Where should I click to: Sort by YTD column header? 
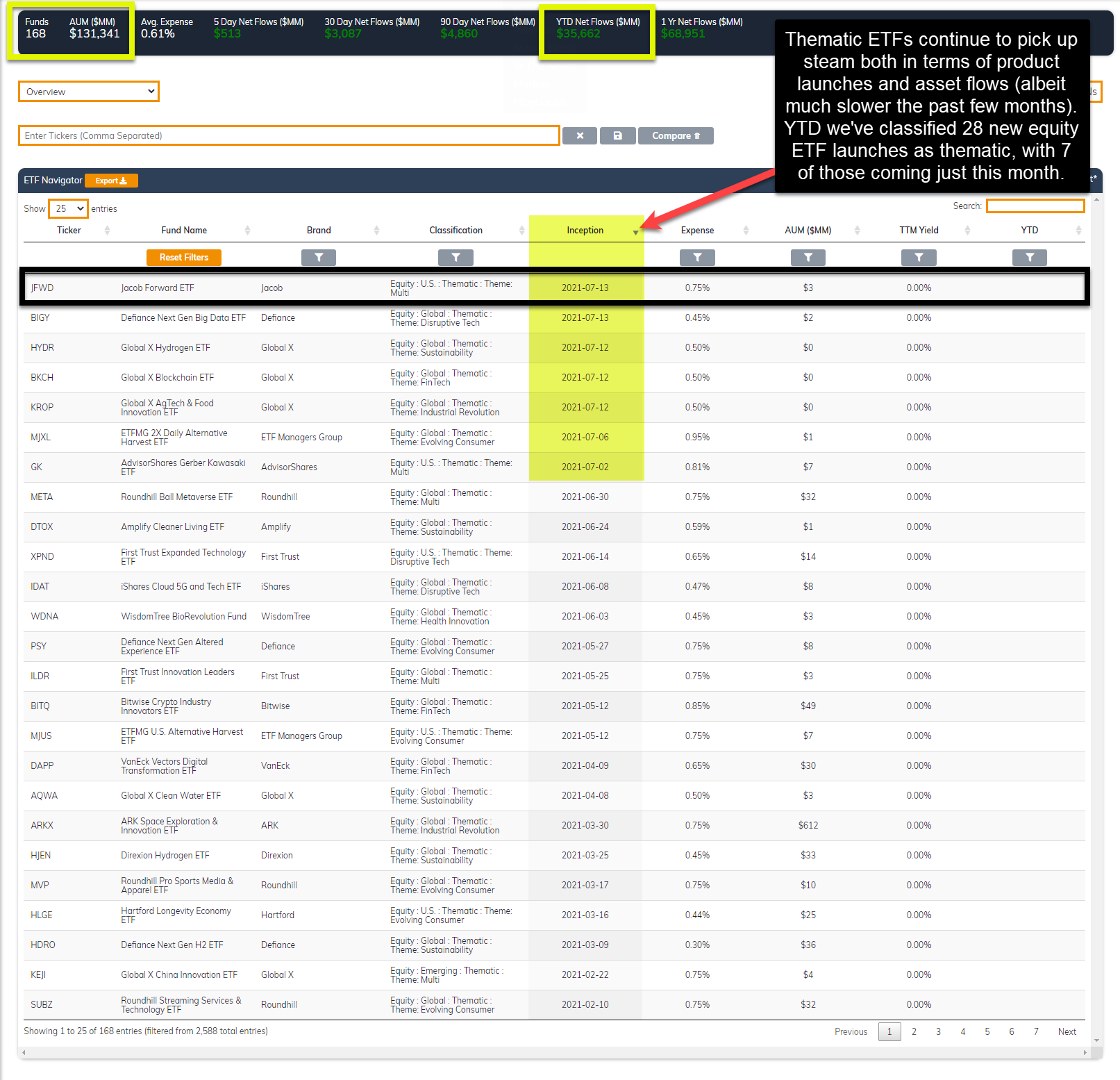[1030, 231]
